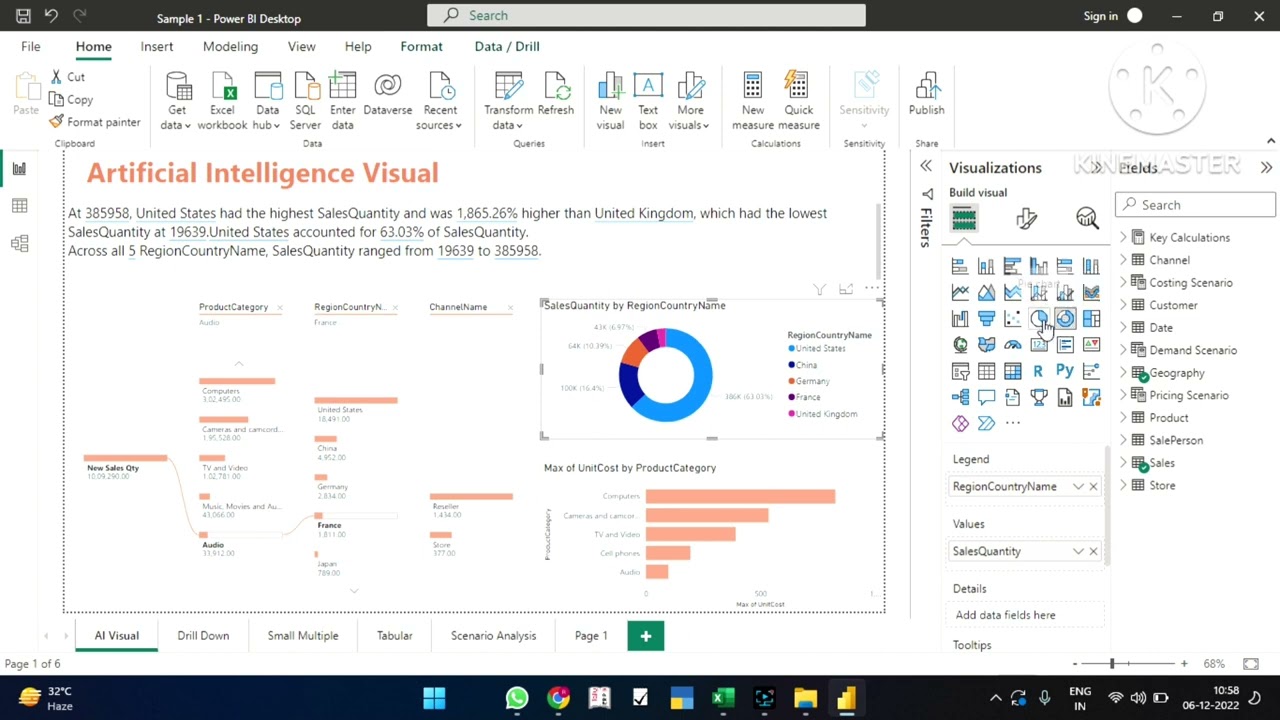Switch to the Scenario Analysis page tab
1280x720 pixels.
pos(493,636)
